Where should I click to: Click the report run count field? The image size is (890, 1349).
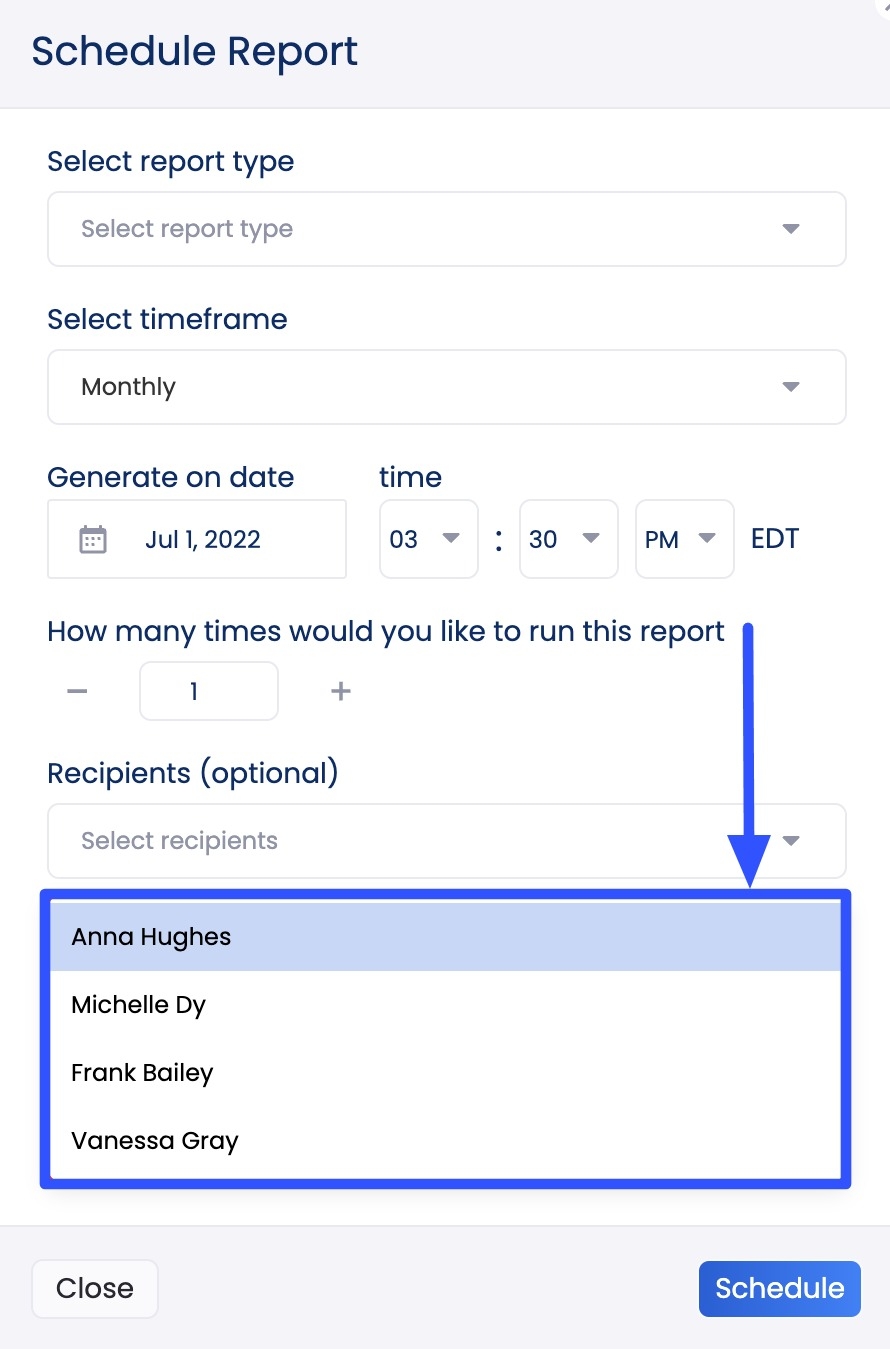point(208,691)
